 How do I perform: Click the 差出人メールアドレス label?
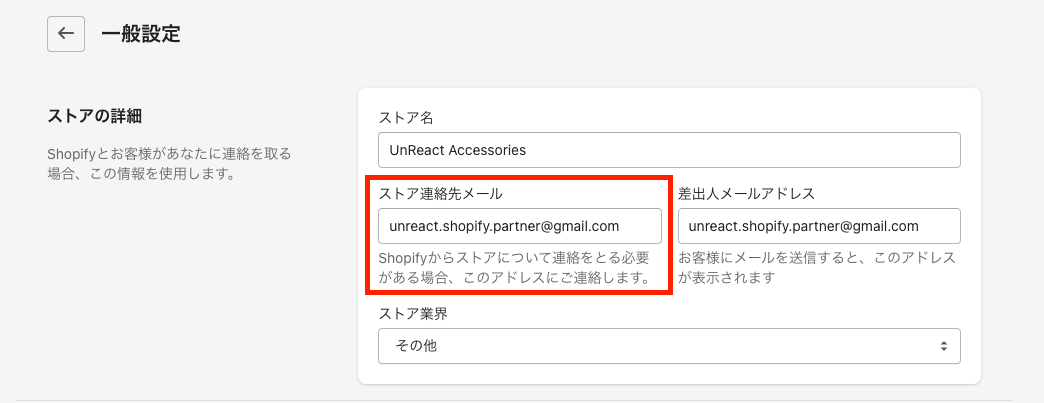747,193
